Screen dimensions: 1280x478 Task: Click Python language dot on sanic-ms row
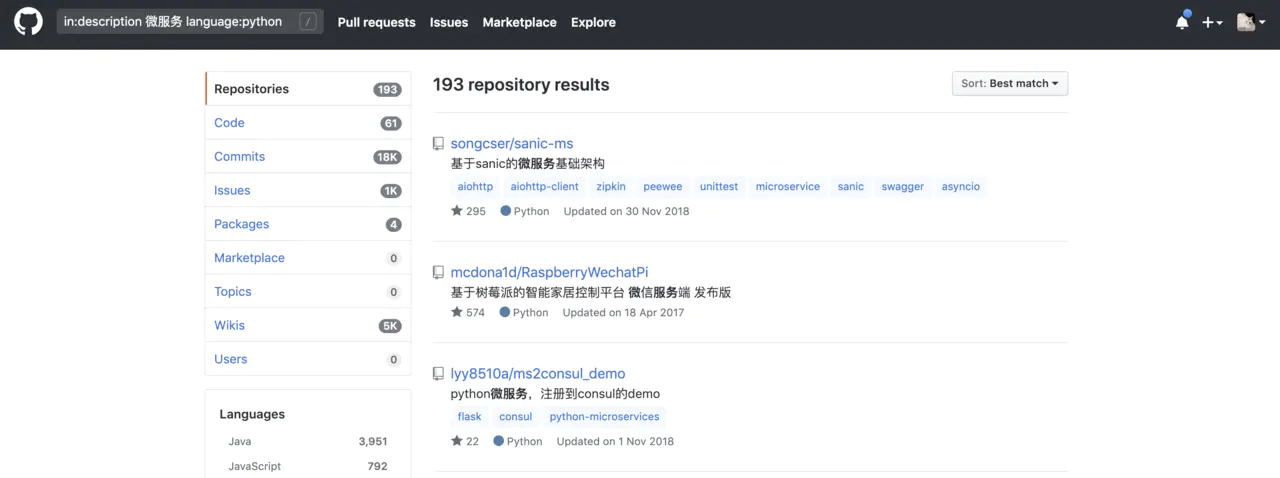pos(506,211)
